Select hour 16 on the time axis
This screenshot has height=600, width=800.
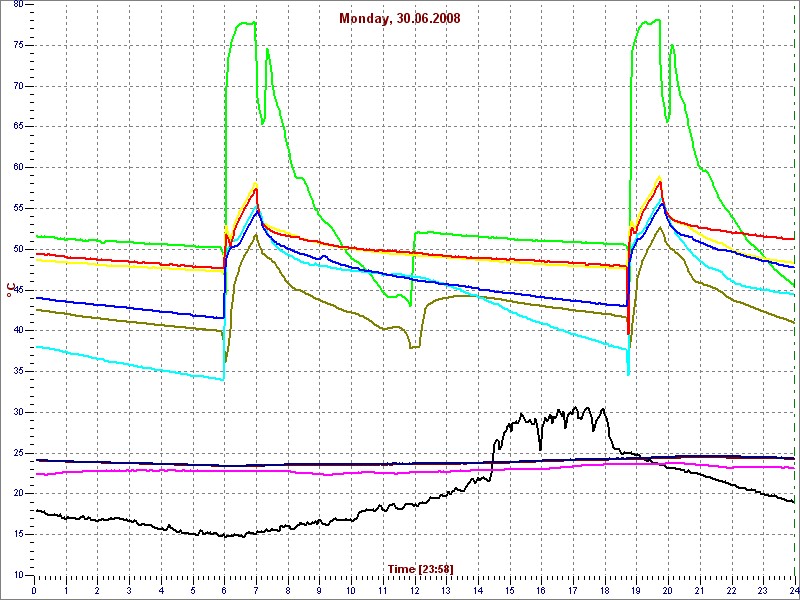coord(541,590)
